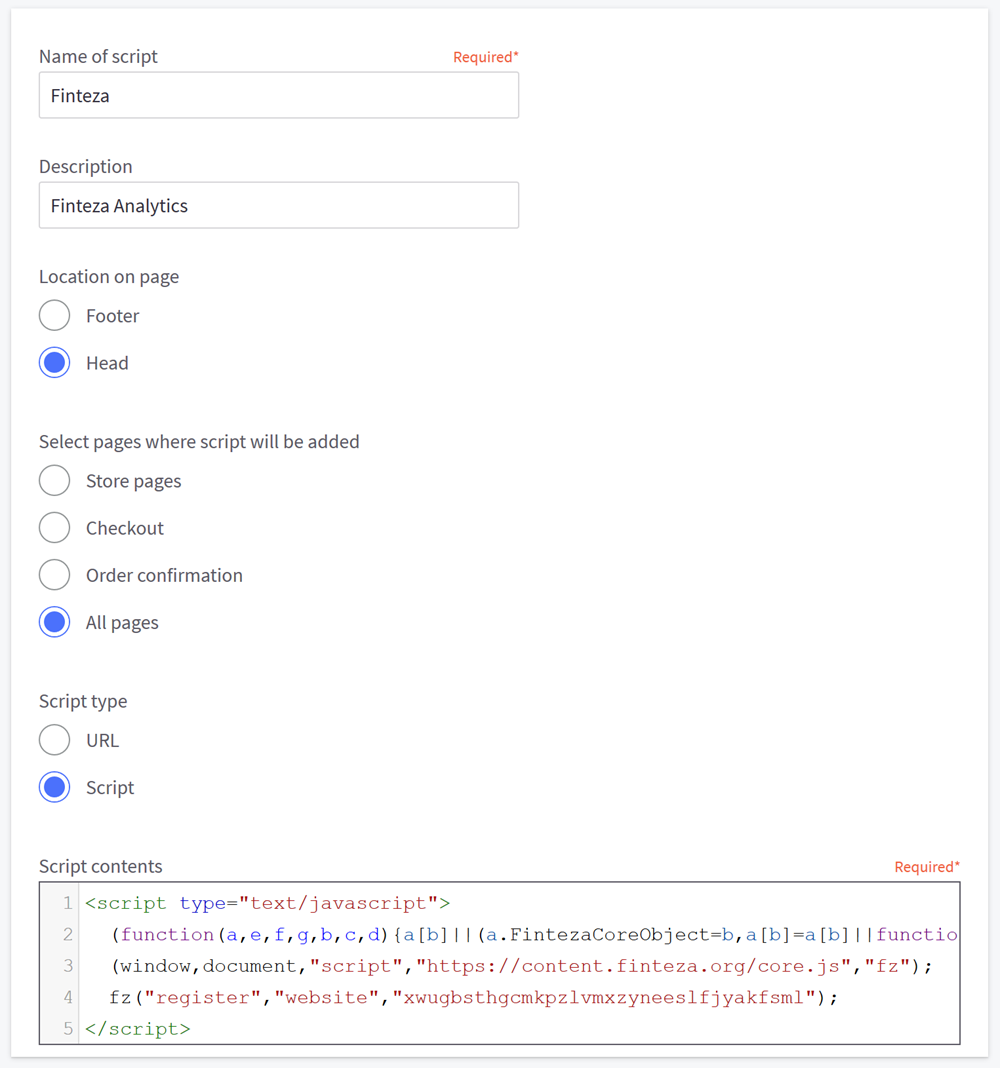The height and width of the screenshot is (1068, 1000).
Task: Click the closing </script> tag on line 5
Action: [x=138, y=1028]
